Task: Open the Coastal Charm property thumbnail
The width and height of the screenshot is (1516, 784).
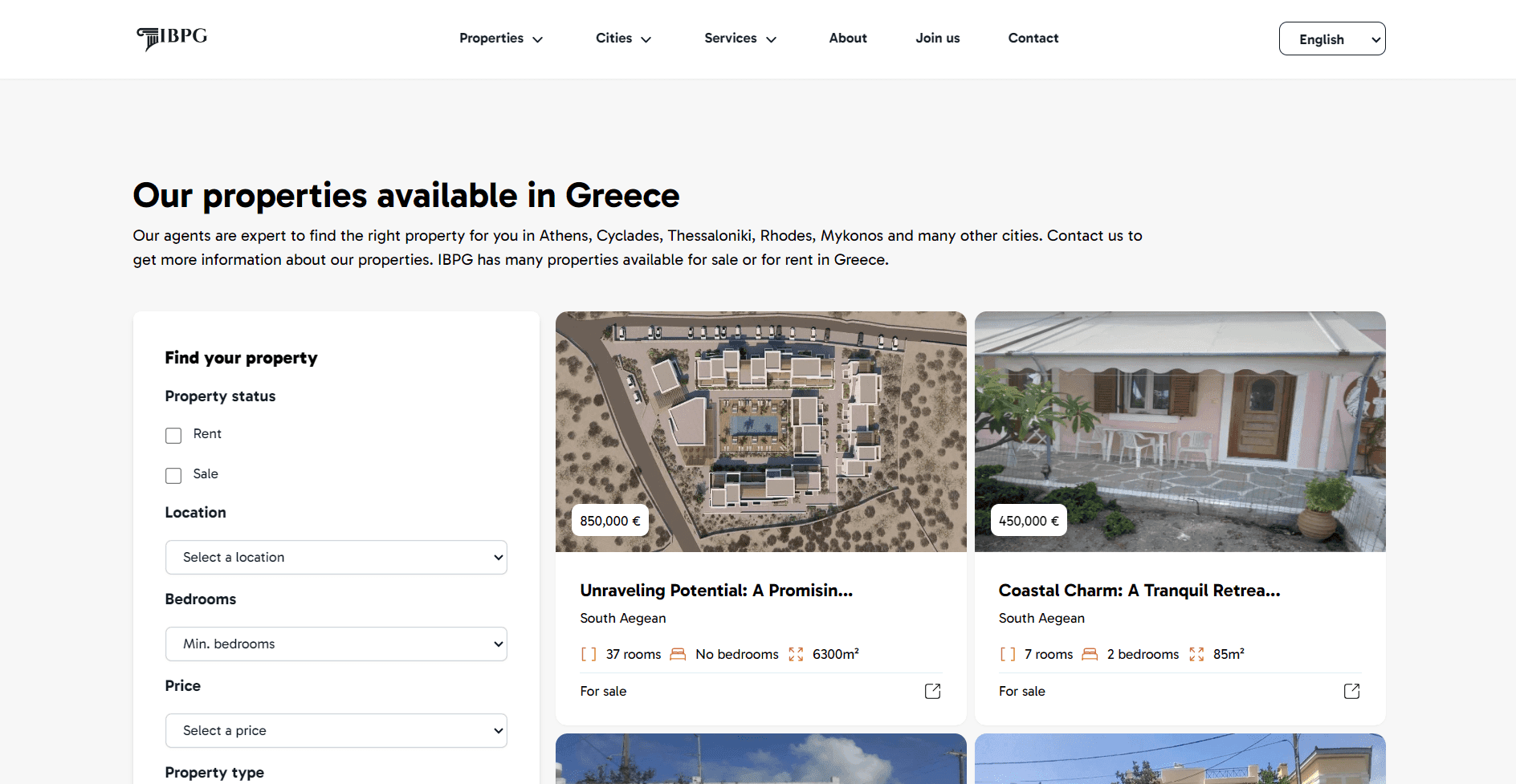Action: (x=1180, y=432)
